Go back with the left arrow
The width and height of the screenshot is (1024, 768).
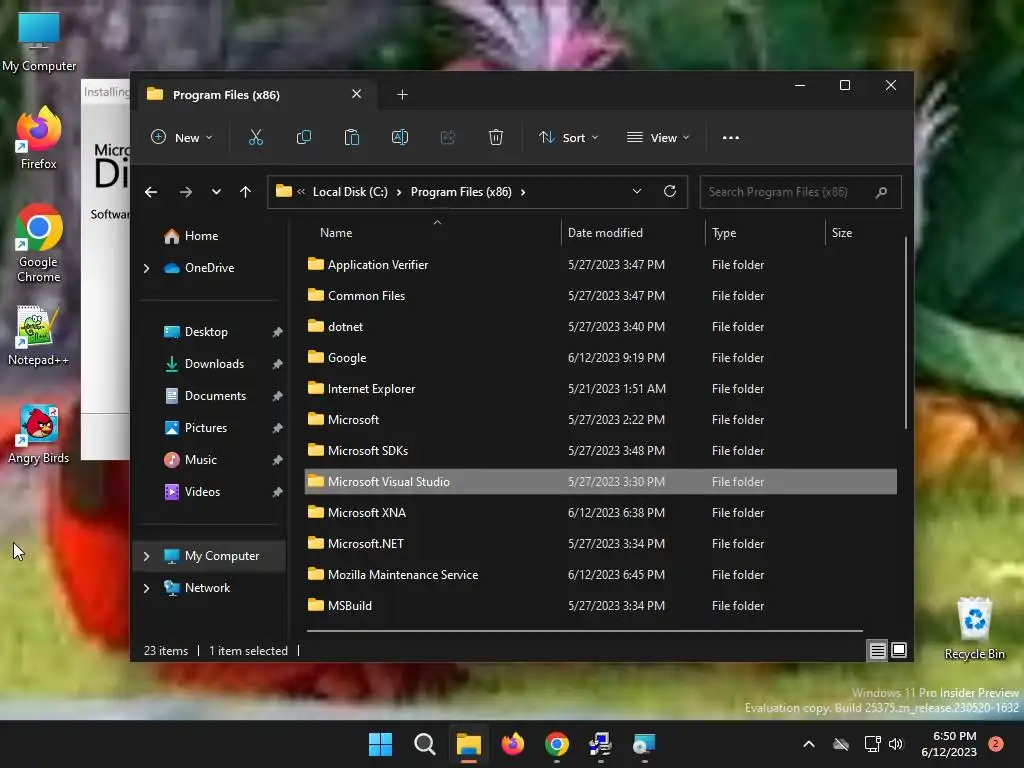(x=151, y=192)
